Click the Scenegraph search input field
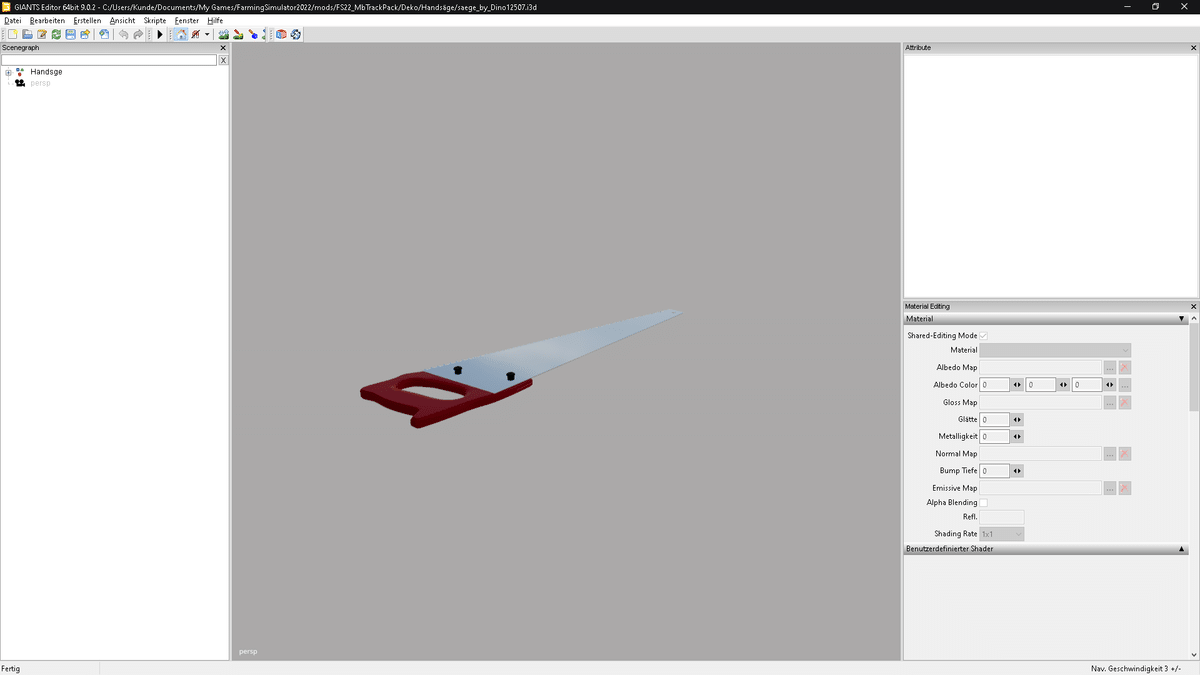 [109, 60]
